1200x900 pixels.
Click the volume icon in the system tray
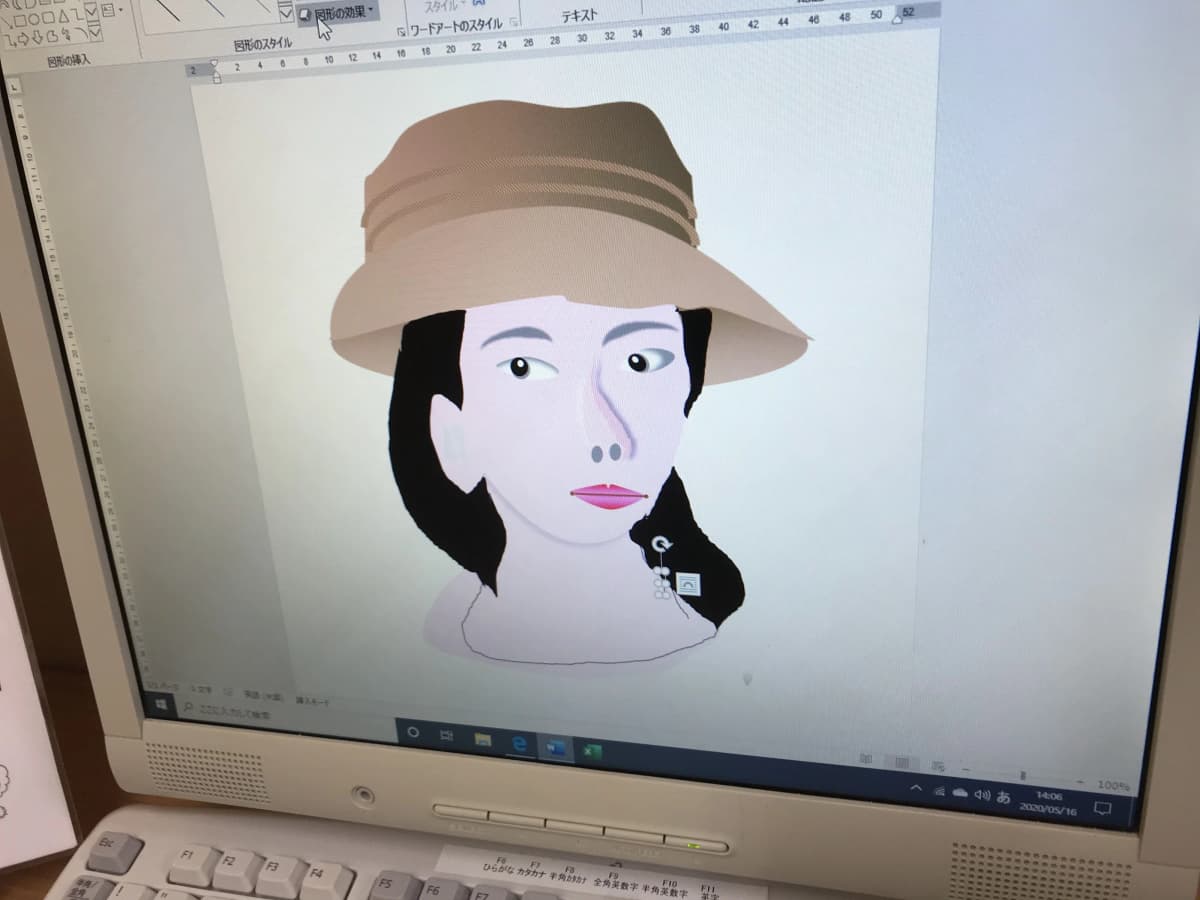(x=983, y=793)
